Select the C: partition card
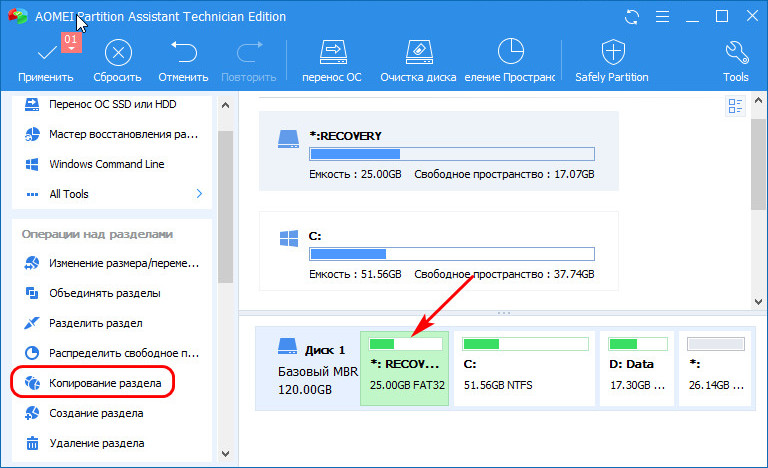The image size is (768, 468). tap(438, 251)
